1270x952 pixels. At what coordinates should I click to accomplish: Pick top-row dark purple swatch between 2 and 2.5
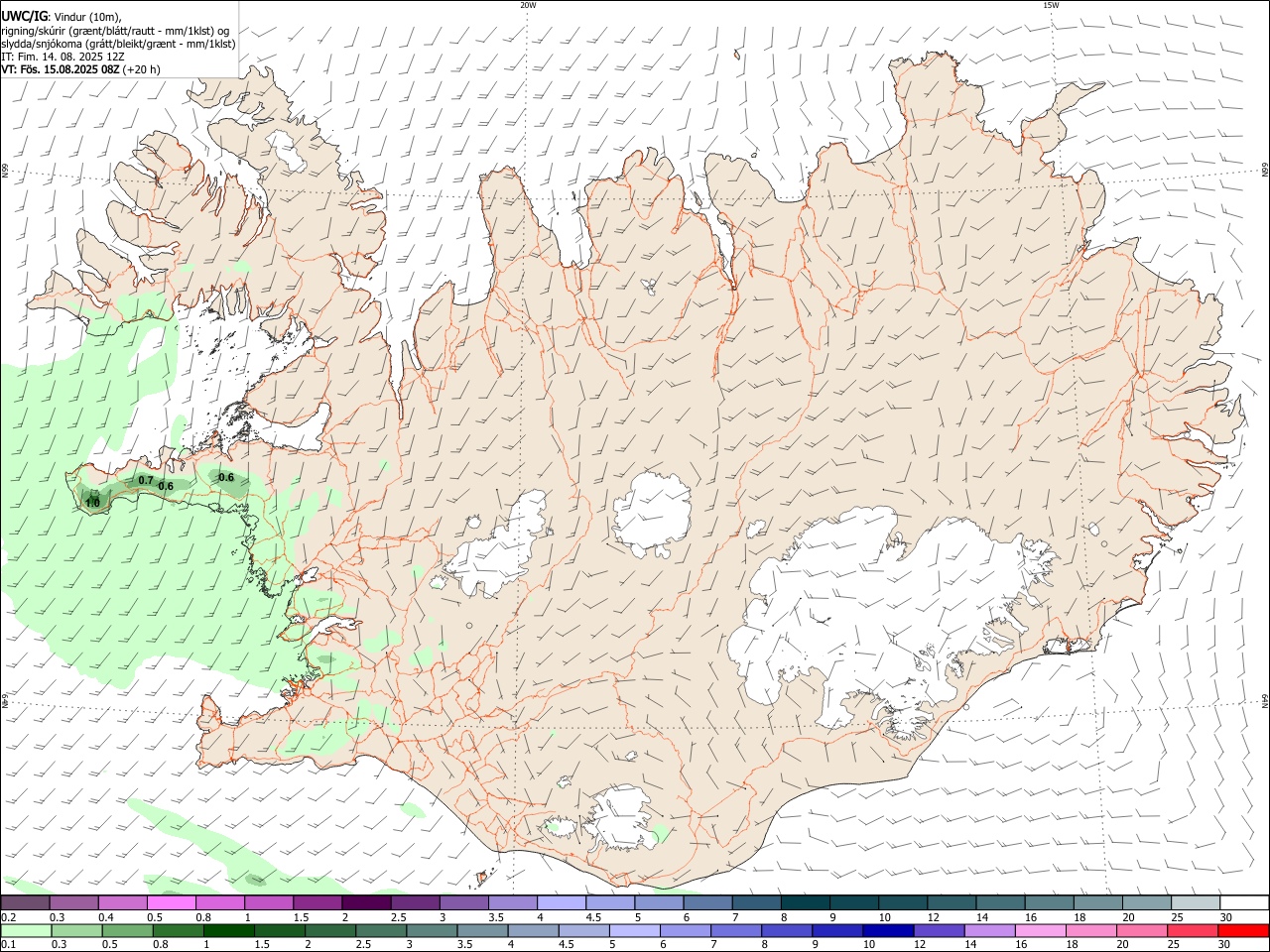(366, 903)
